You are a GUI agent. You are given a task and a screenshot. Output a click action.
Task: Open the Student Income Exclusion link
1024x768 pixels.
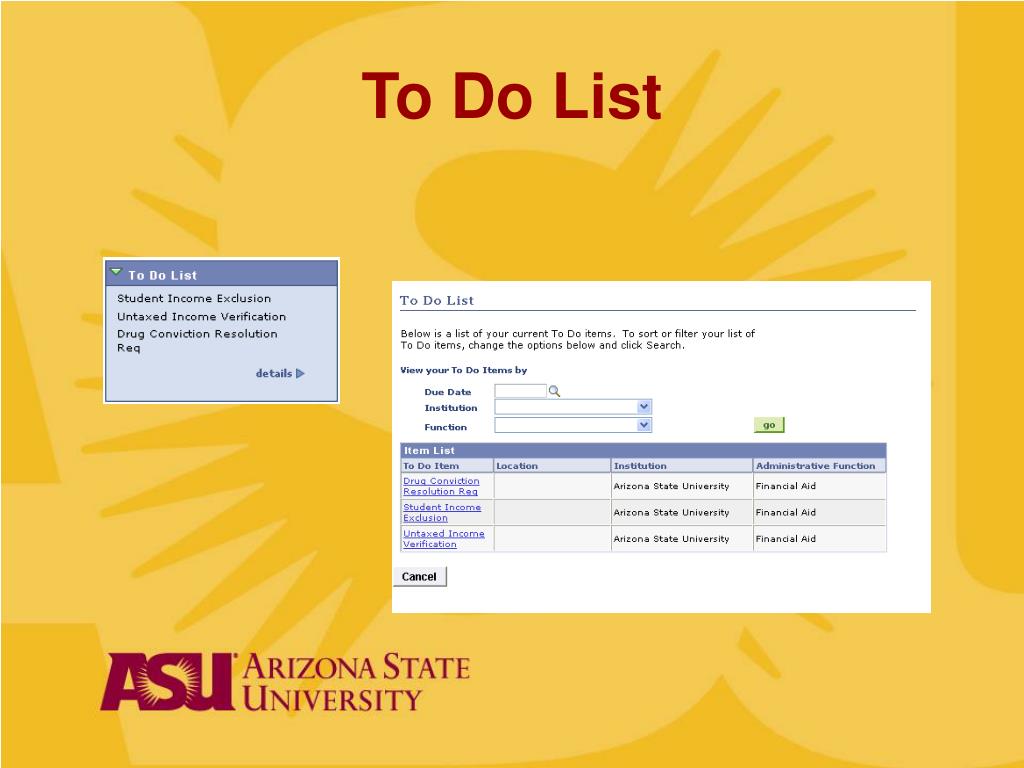click(442, 512)
